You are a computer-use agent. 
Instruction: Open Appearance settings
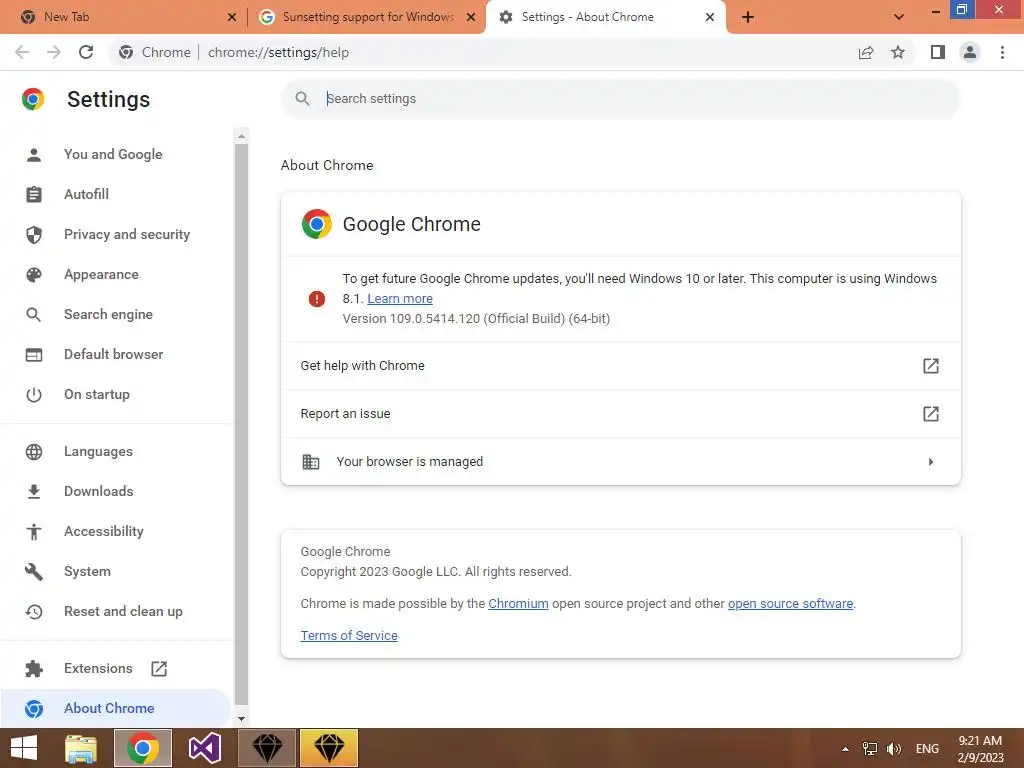[101, 274]
